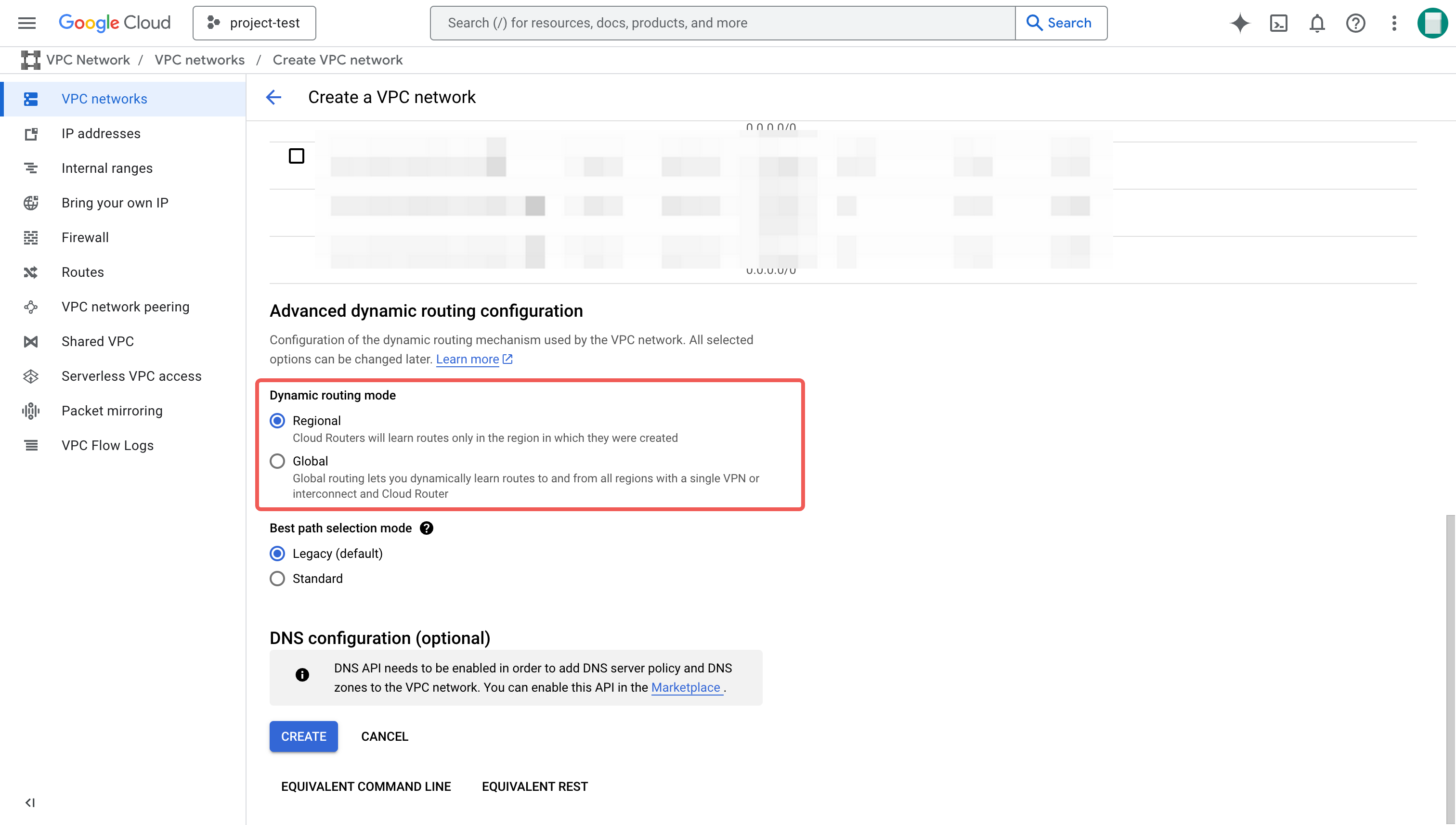Focus the resources search field
Image resolution: width=1456 pixels, height=825 pixels.
pos(723,23)
